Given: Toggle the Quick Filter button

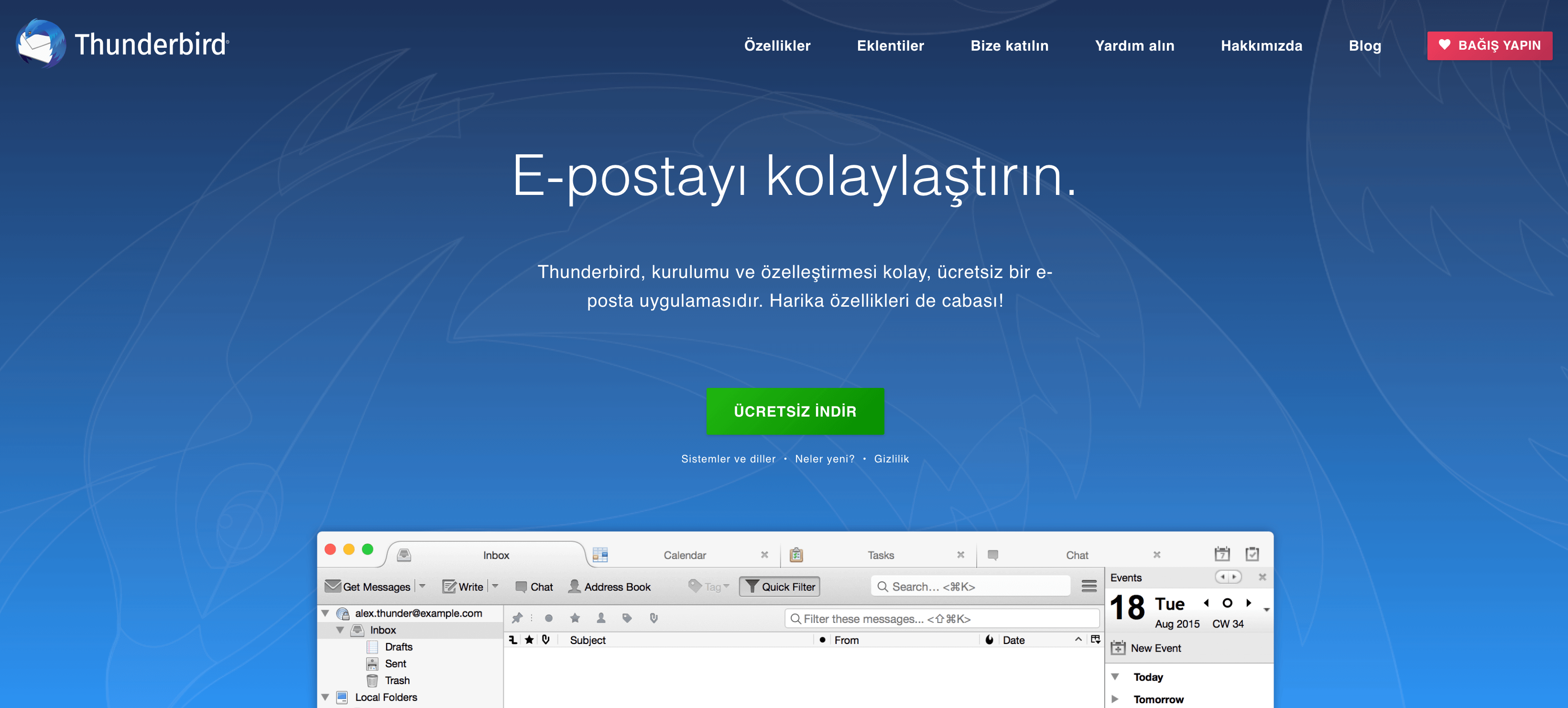Looking at the screenshot, I should (x=780, y=587).
